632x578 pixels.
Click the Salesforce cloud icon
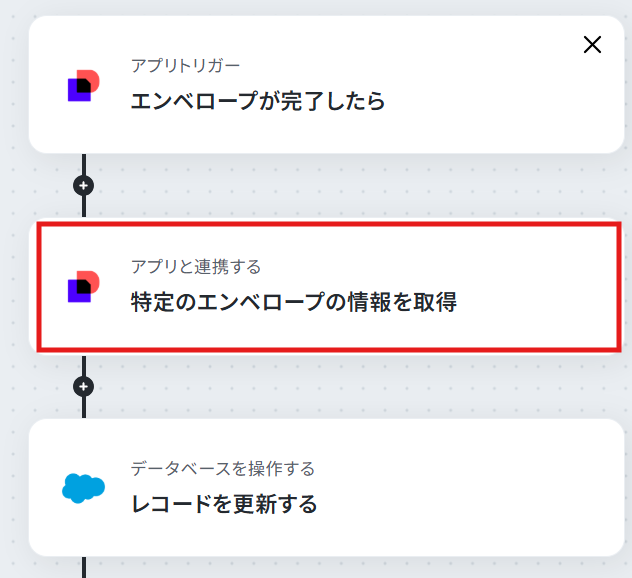point(83,488)
